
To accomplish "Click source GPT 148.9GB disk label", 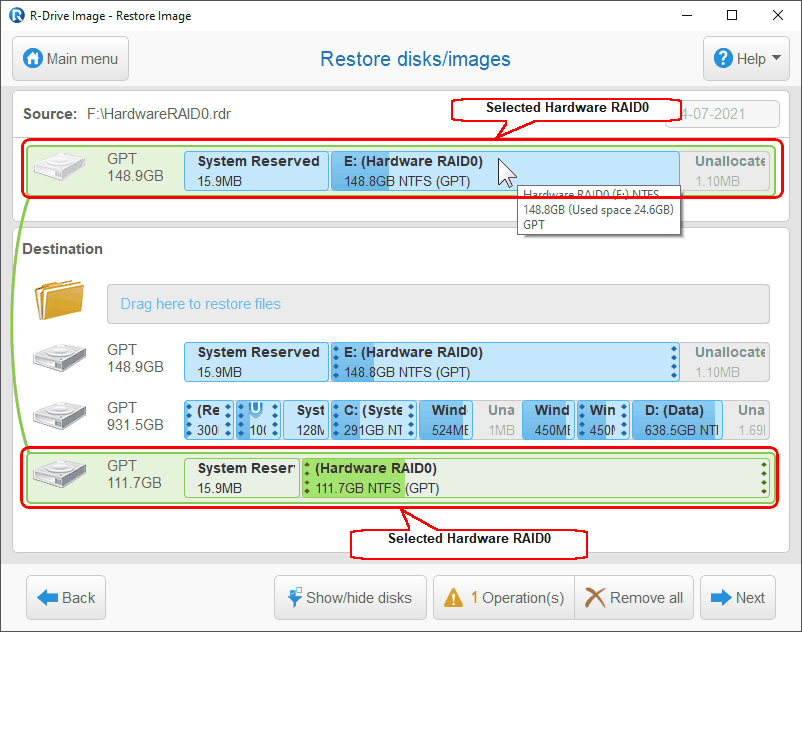I will pyautogui.click(x=135, y=167).
